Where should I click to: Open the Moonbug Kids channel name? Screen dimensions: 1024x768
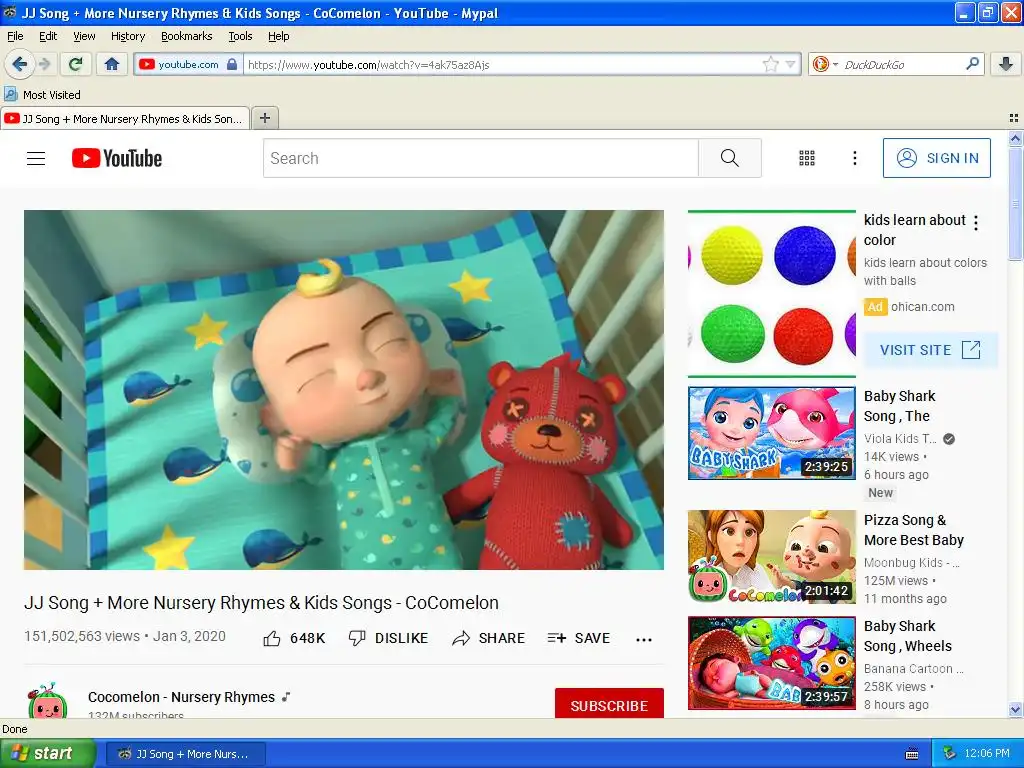click(x=912, y=562)
